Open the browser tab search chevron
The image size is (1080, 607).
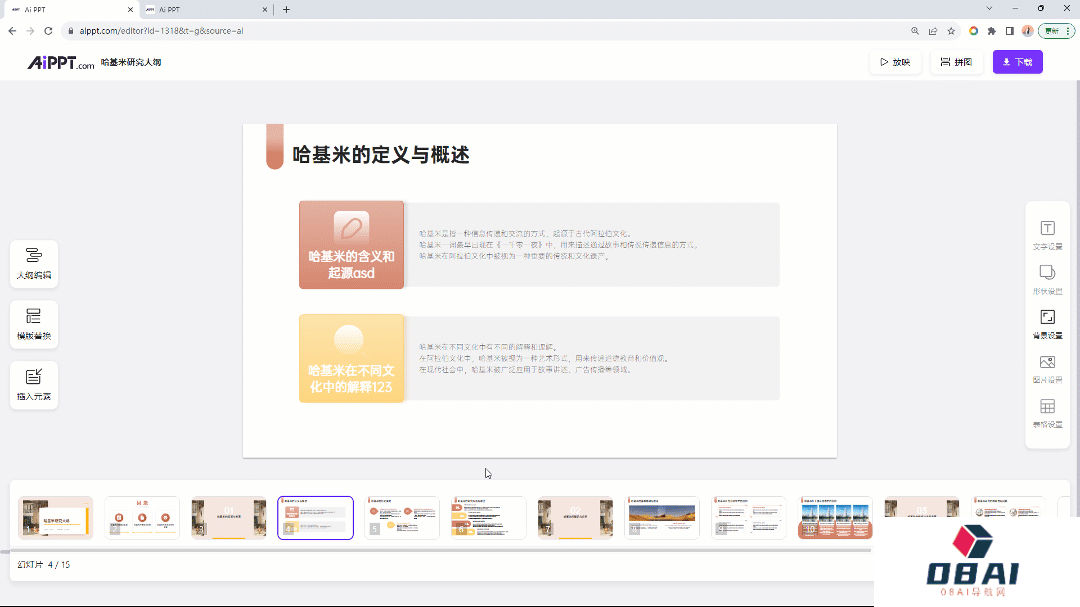tap(988, 9)
